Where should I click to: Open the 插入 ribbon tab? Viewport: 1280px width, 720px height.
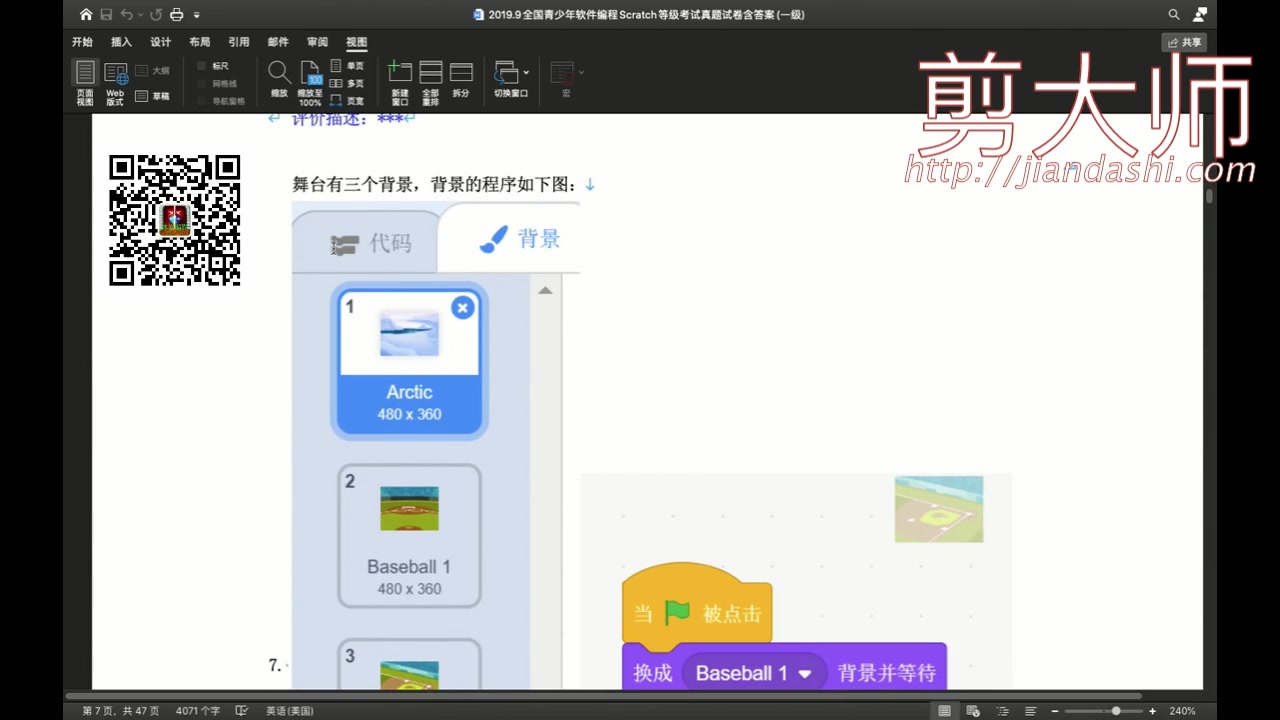pos(121,42)
